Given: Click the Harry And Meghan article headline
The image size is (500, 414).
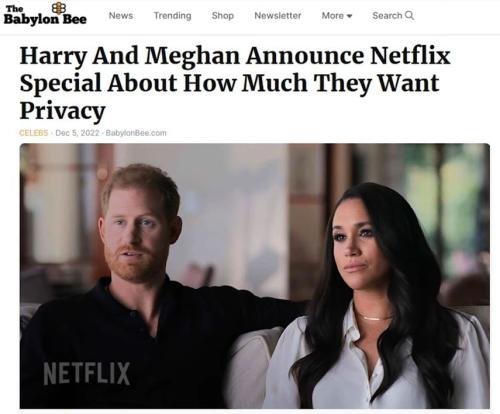Looking at the screenshot, I should tap(235, 83).
